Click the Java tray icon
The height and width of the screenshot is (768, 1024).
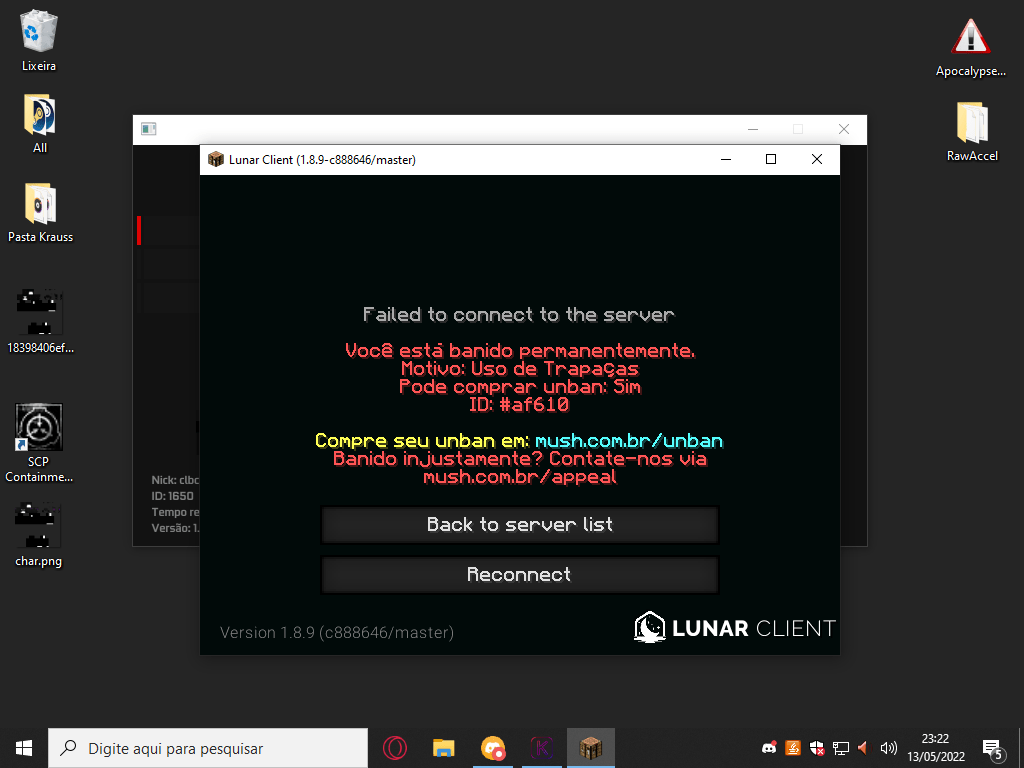(x=793, y=748)
